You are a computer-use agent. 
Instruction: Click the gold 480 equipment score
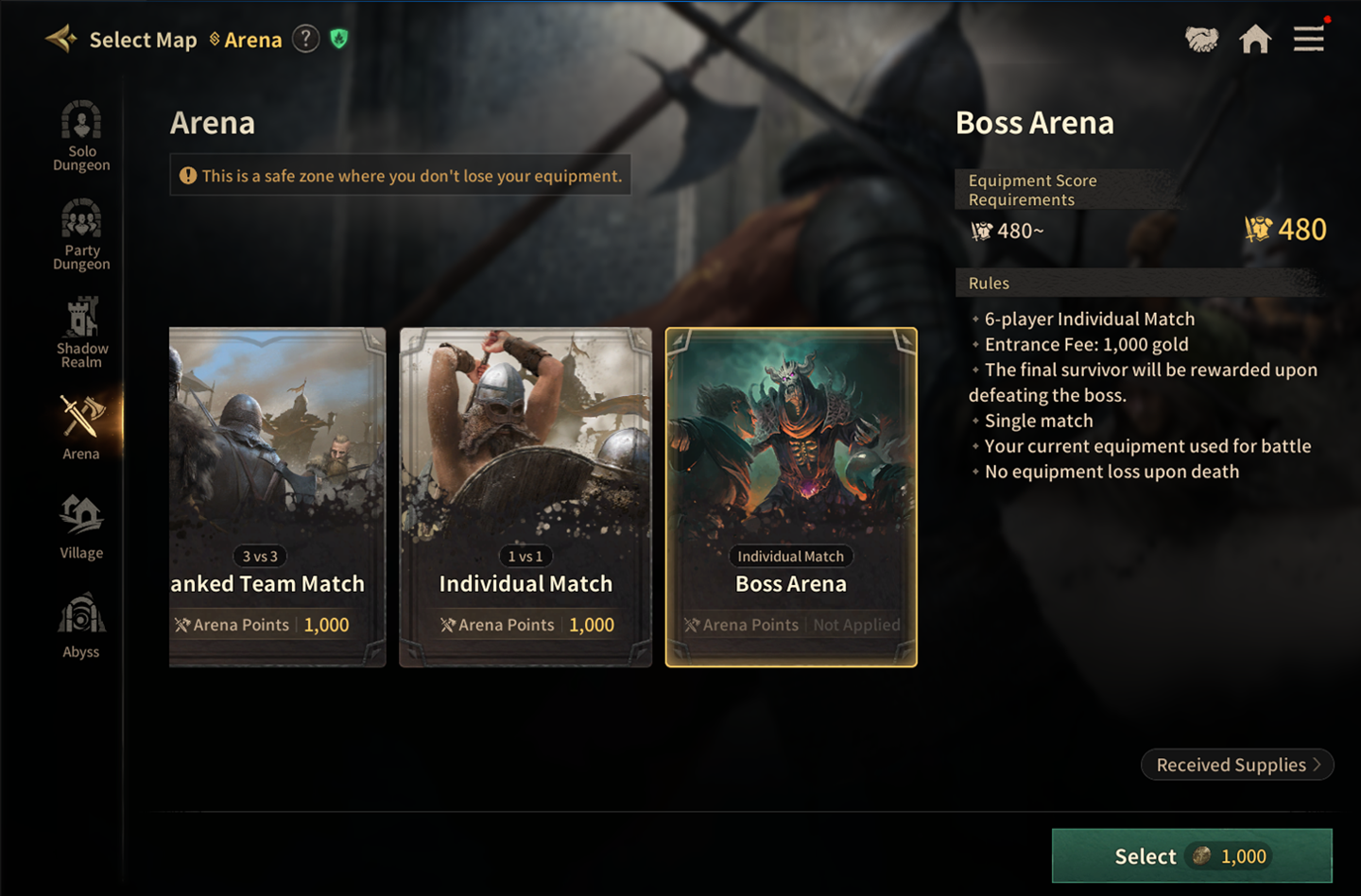click(1286, 230)
